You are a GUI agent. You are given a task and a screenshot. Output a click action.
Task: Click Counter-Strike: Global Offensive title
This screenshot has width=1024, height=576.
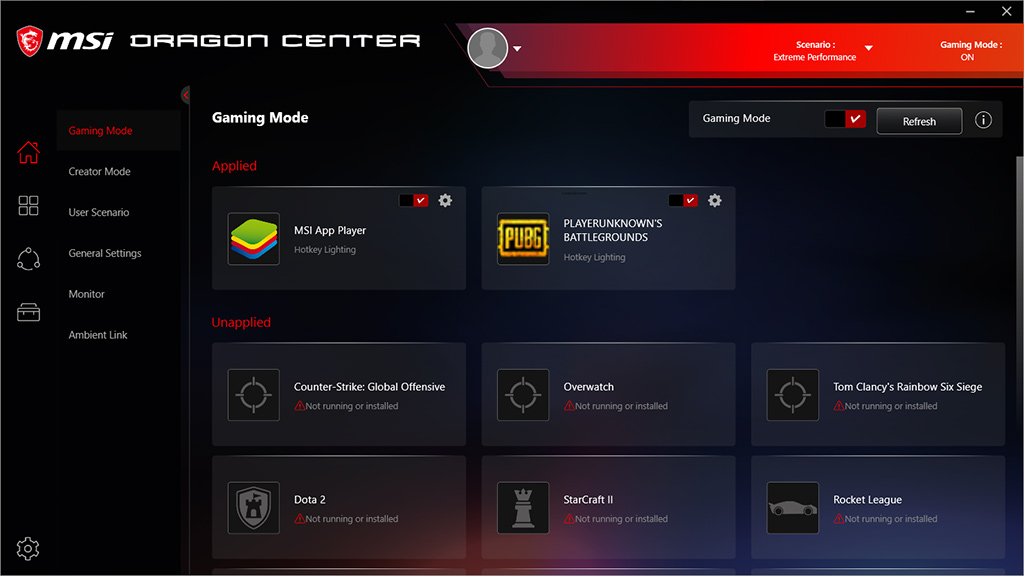(369, 387)
